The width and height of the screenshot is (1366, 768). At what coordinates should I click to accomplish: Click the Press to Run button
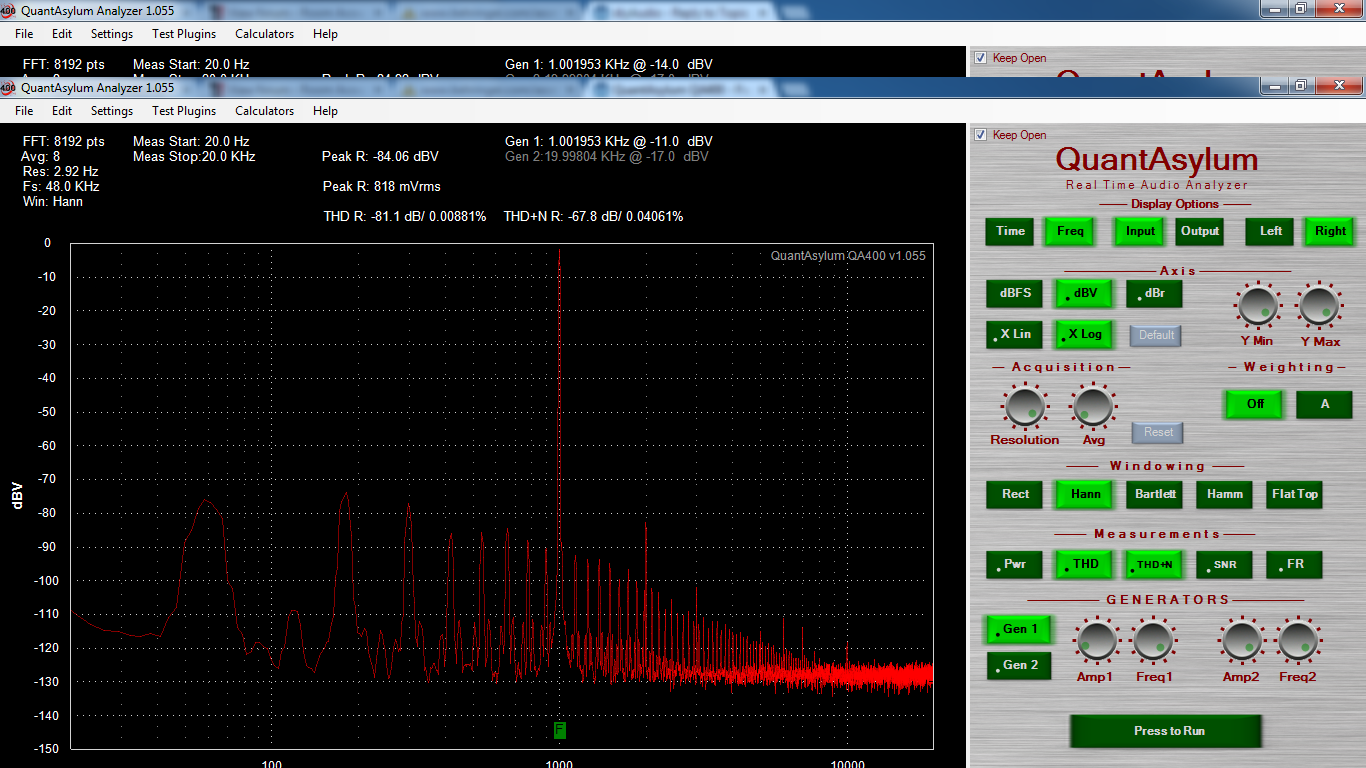[1166, 731]
